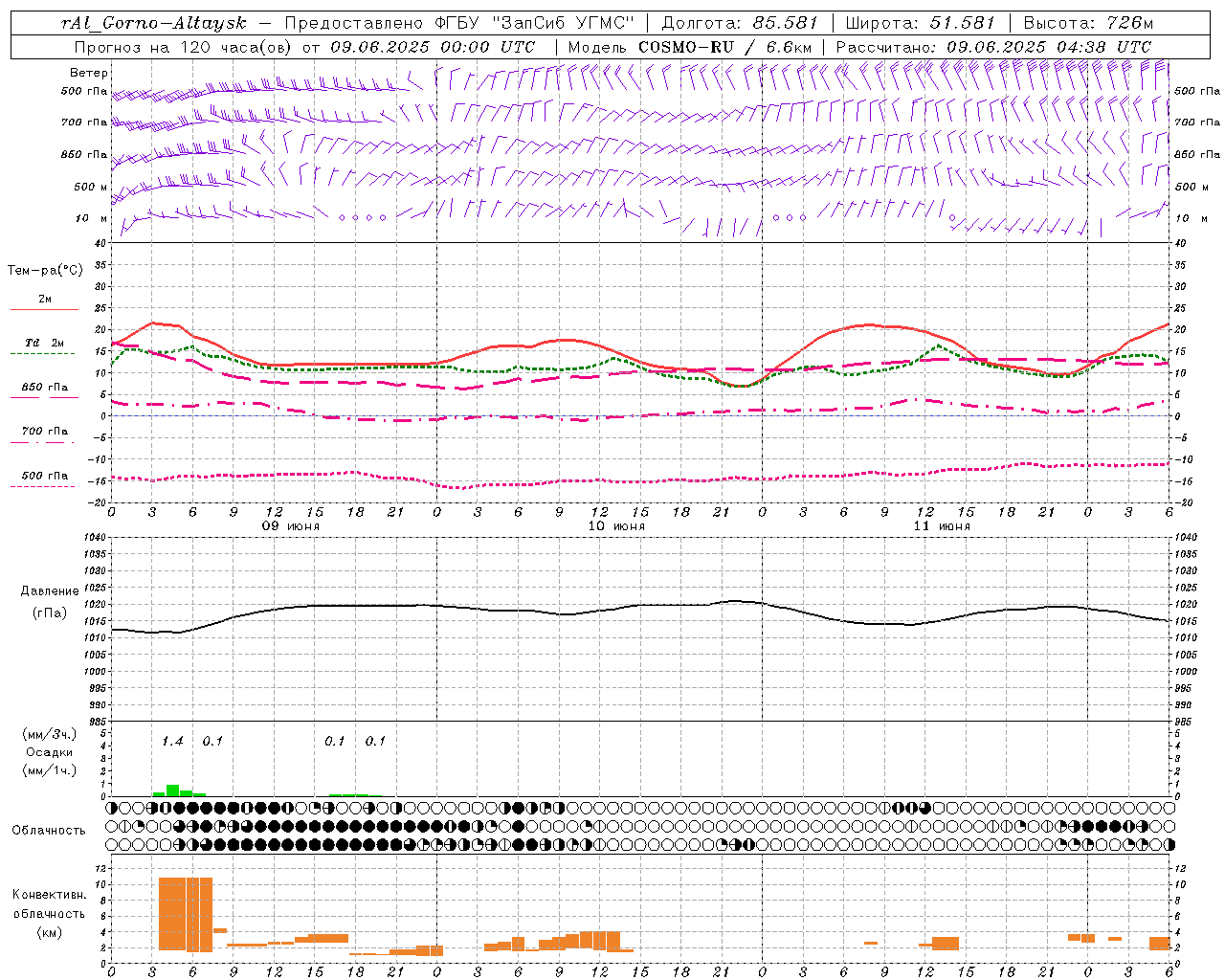
Task: Click the Облачность row label
Action: (49, 831)
